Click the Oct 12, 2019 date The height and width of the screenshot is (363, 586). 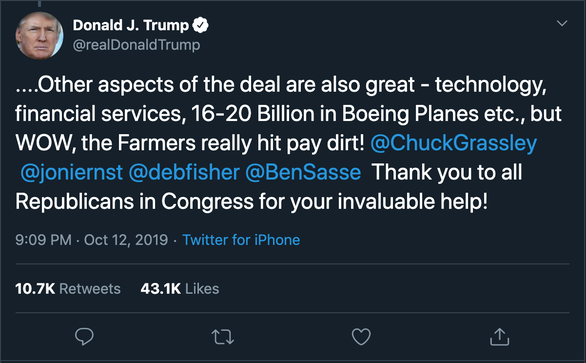pyautogui.click(x=126, y=240)
